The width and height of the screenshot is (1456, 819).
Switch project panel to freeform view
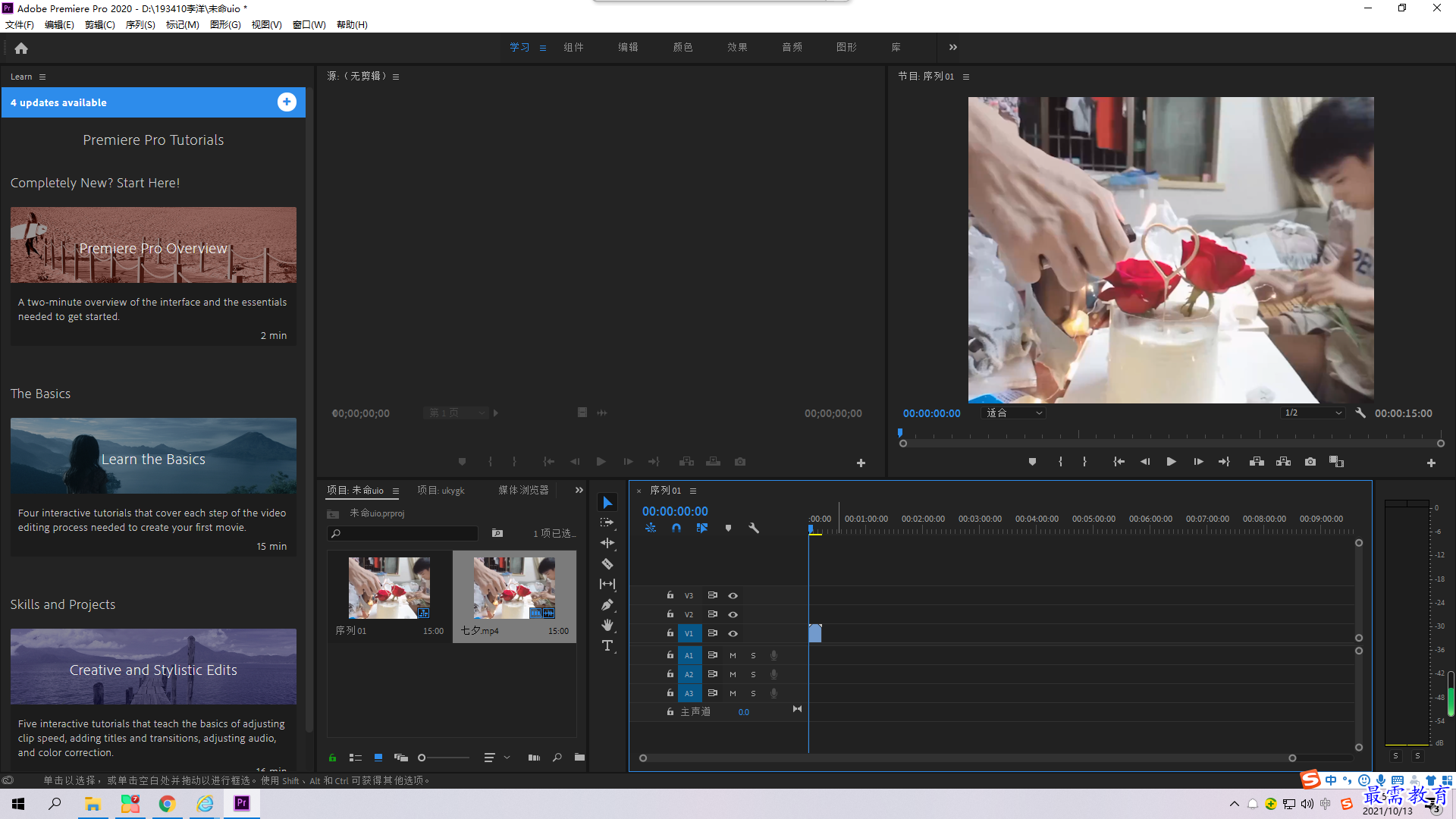click(401, 758)
